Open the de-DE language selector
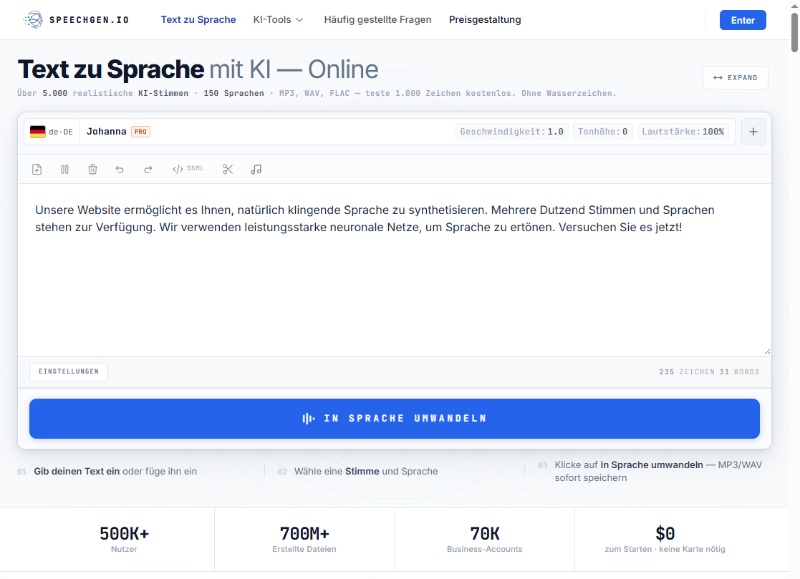 point(52,132)
